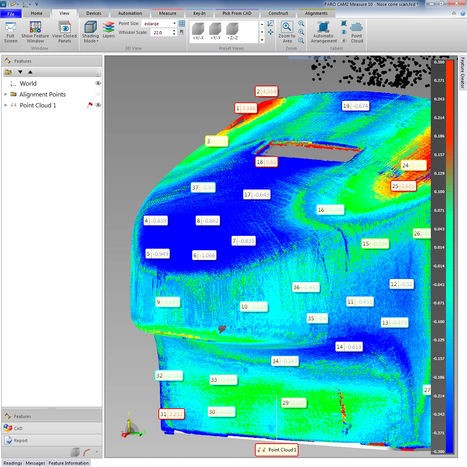Open the Feature Information bottom tab
467x467 pixels.
69,463
